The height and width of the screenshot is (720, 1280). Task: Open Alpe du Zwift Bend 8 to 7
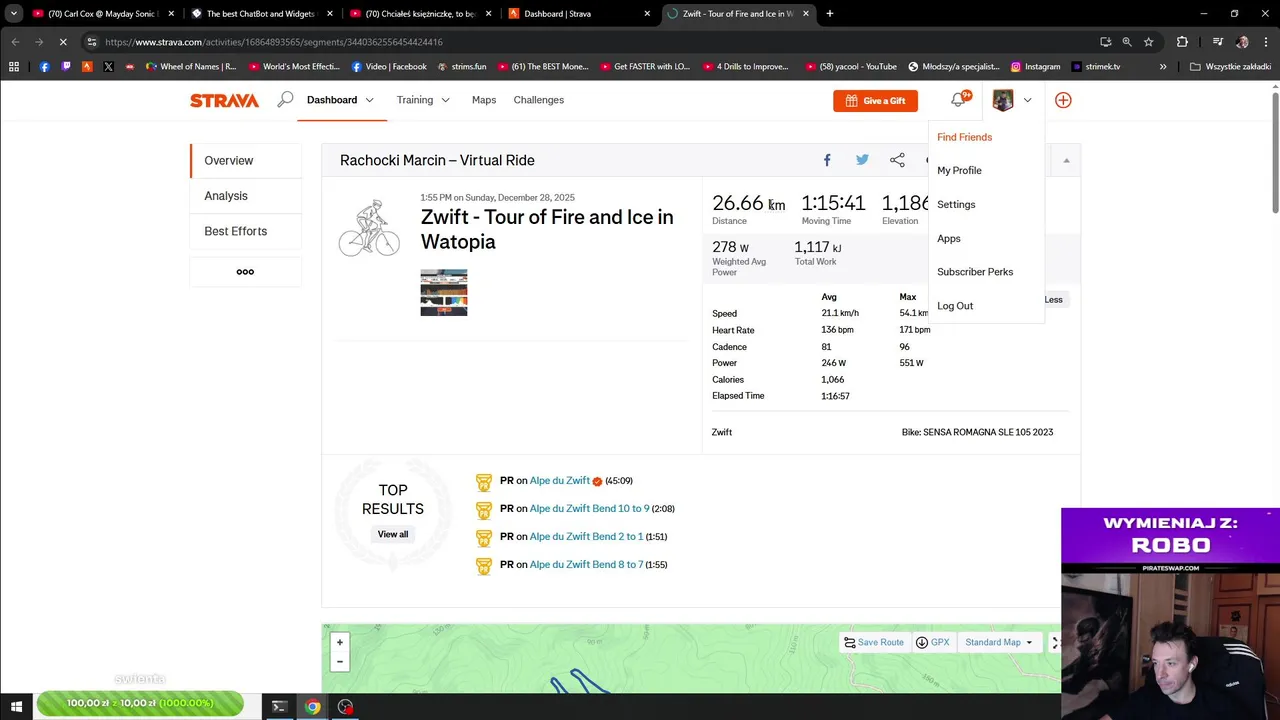point(586,564)
